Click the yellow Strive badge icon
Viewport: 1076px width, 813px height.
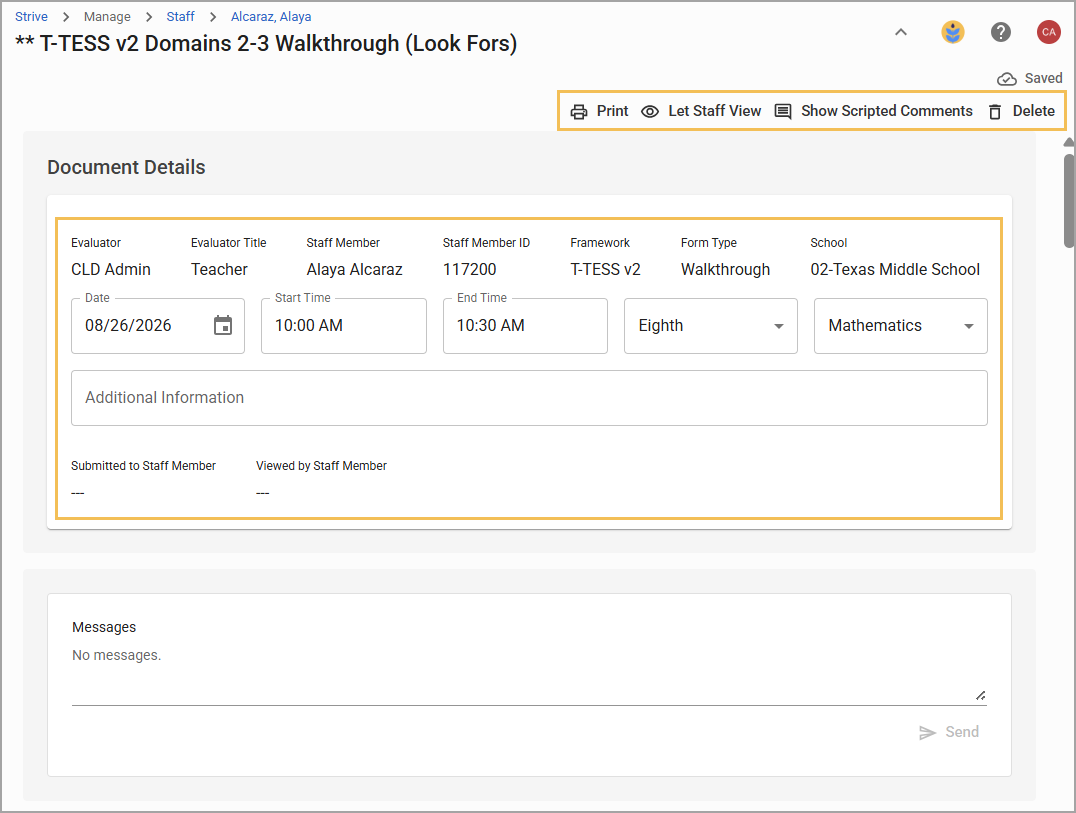[x=952, y=32]
